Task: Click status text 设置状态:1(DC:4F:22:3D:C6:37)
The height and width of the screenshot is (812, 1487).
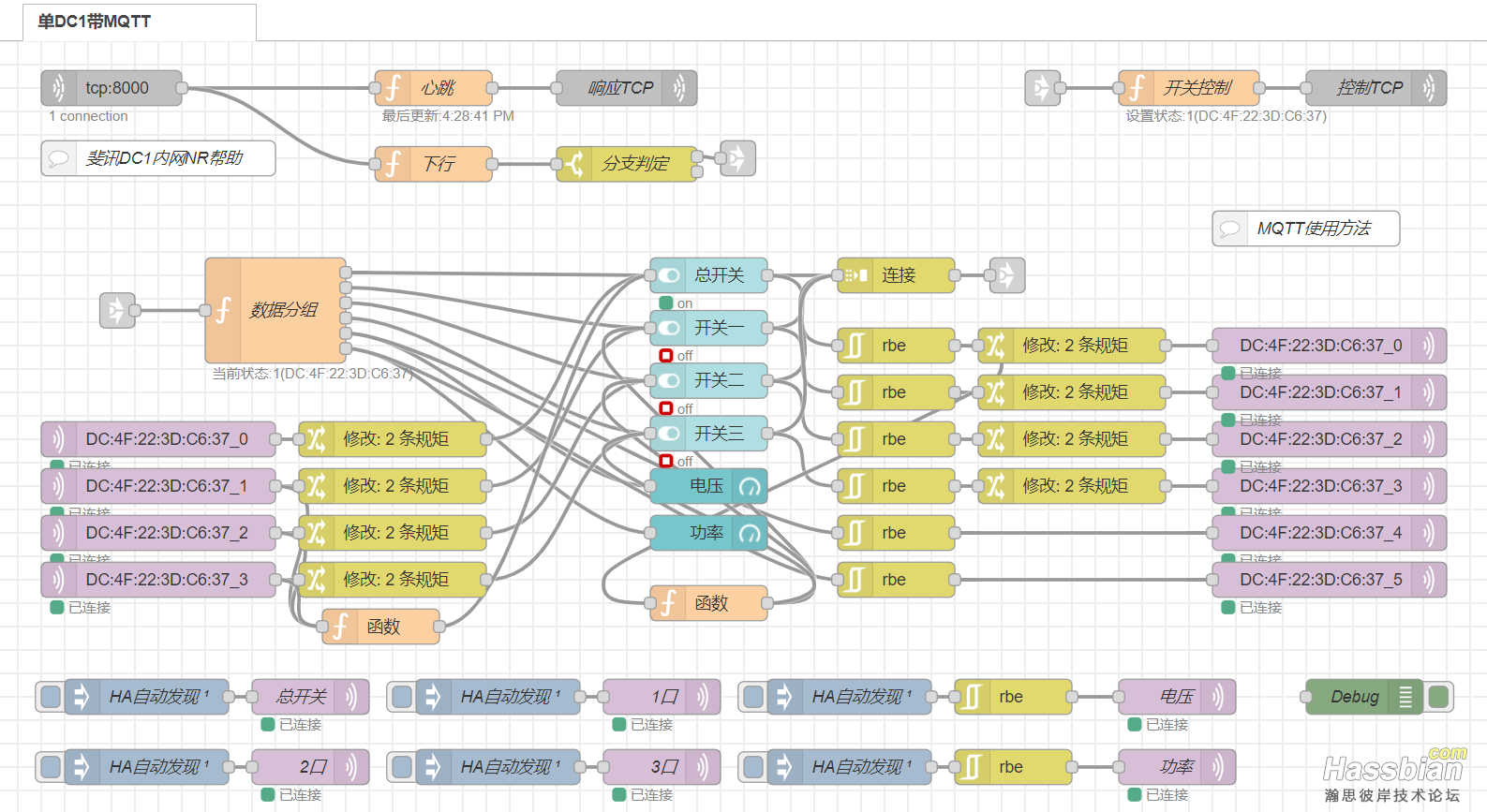Action: [x=1227, y=116]
